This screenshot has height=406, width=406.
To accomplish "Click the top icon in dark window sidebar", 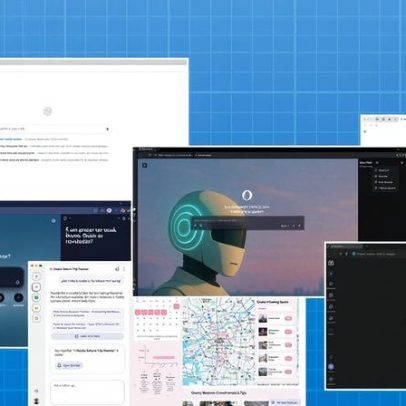I will click(331, 263).
